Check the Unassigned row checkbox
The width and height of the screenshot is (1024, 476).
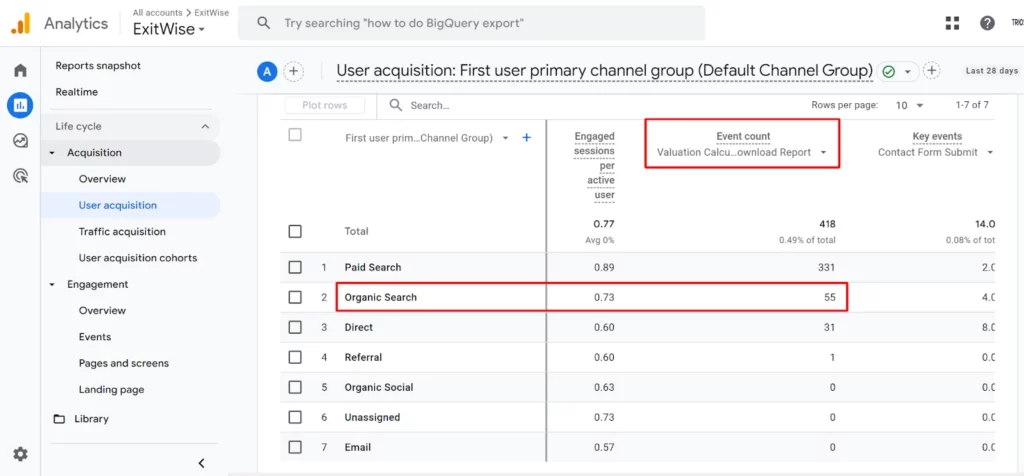tap(295, 417)
